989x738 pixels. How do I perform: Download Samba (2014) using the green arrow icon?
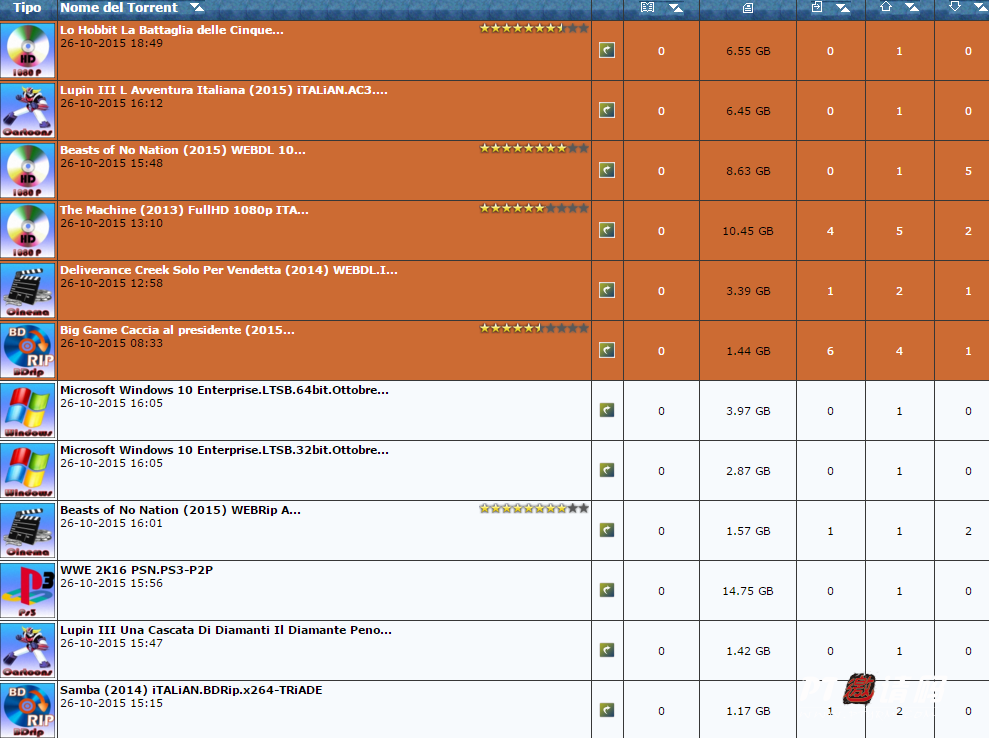607,710
